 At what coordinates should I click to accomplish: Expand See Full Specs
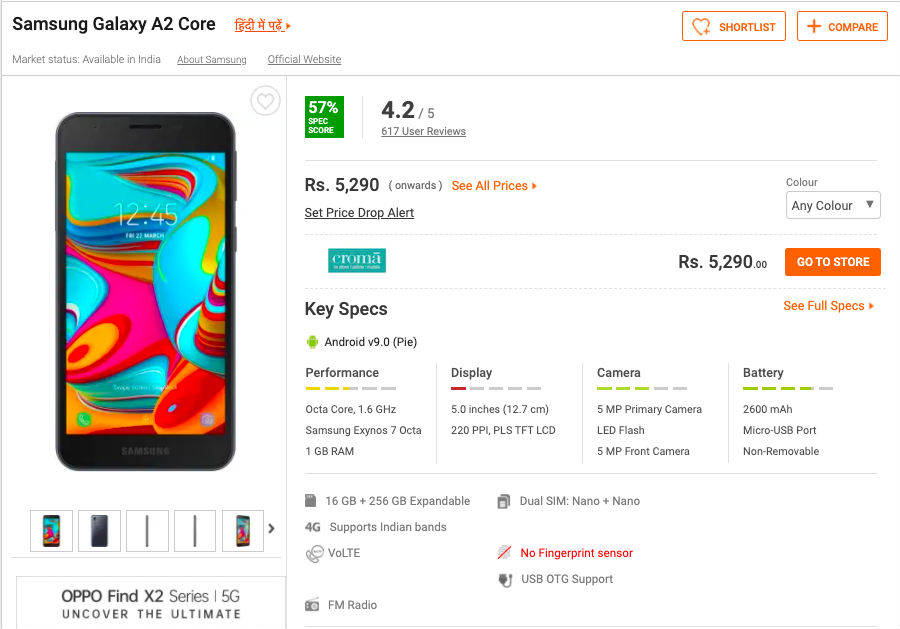click(828, 306)
